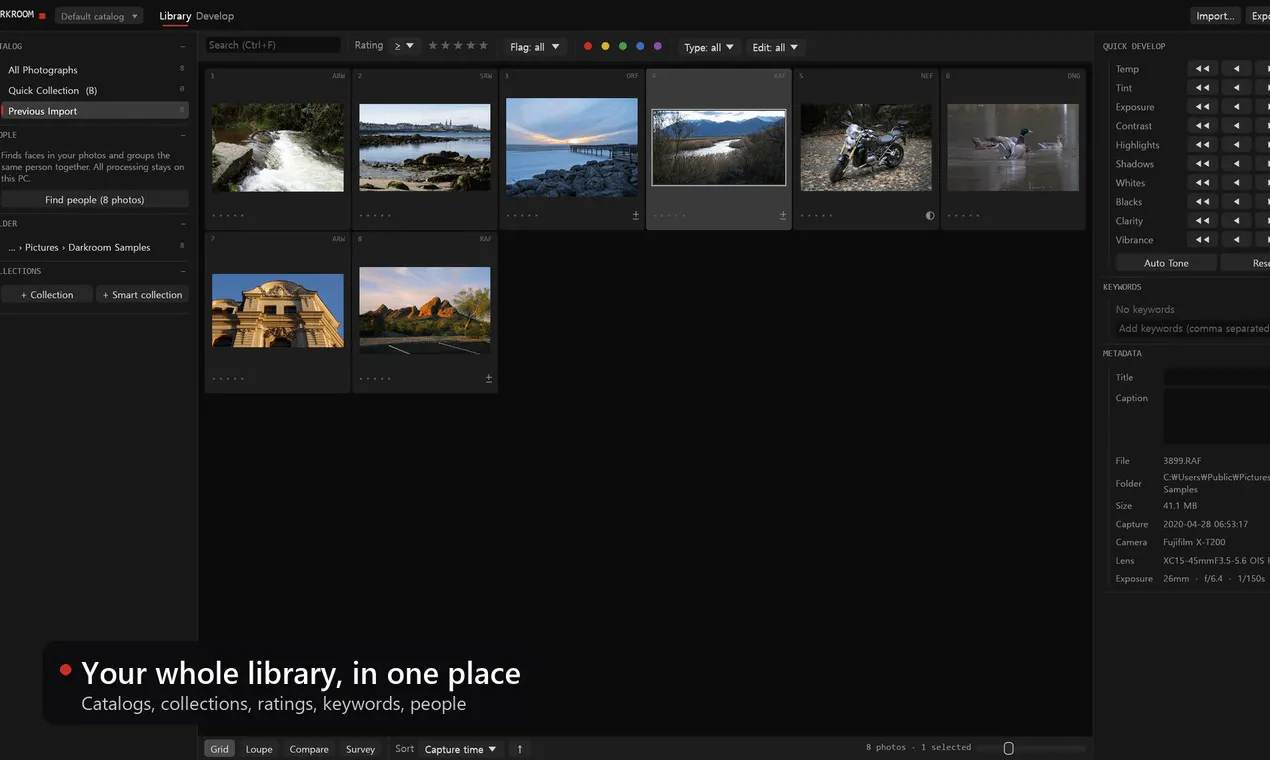This screenshot has width=1270, height=760.
Task: Filter by red color label
Action: 588,46
